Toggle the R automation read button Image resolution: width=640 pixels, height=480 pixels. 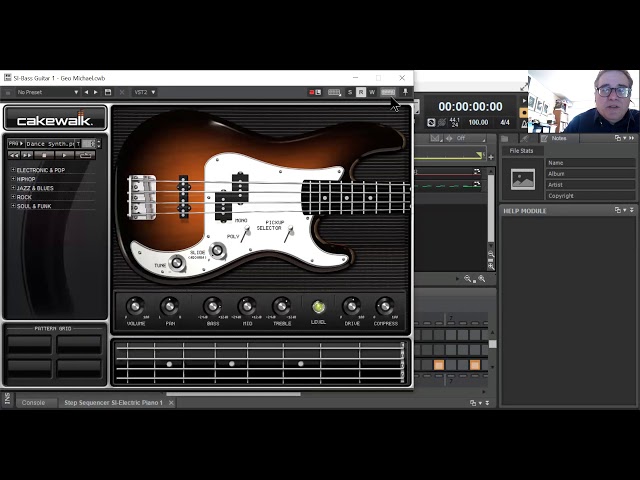pos(361,92)
